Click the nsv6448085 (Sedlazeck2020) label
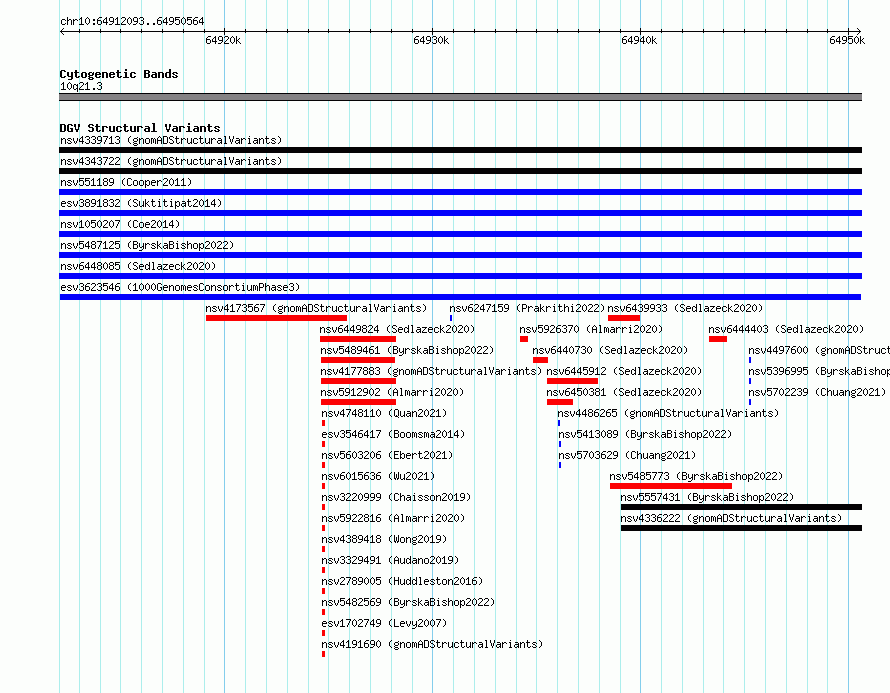890x693 pixels. pos(138,266)
